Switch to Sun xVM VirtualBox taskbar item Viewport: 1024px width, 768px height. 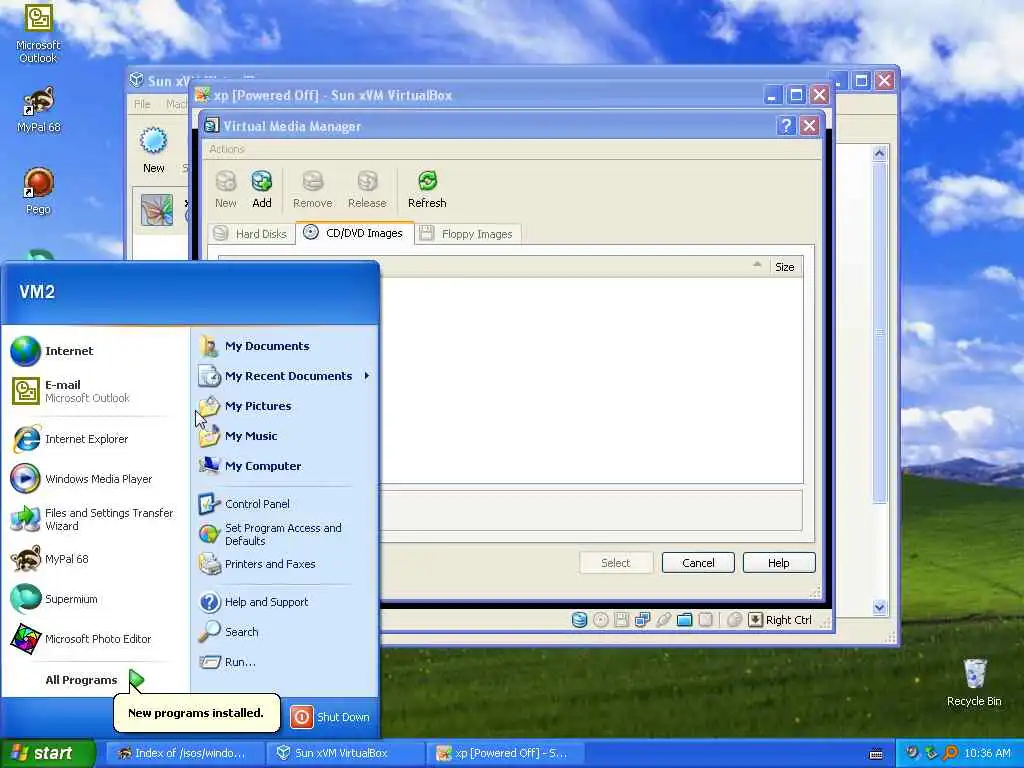pos(345,753)
